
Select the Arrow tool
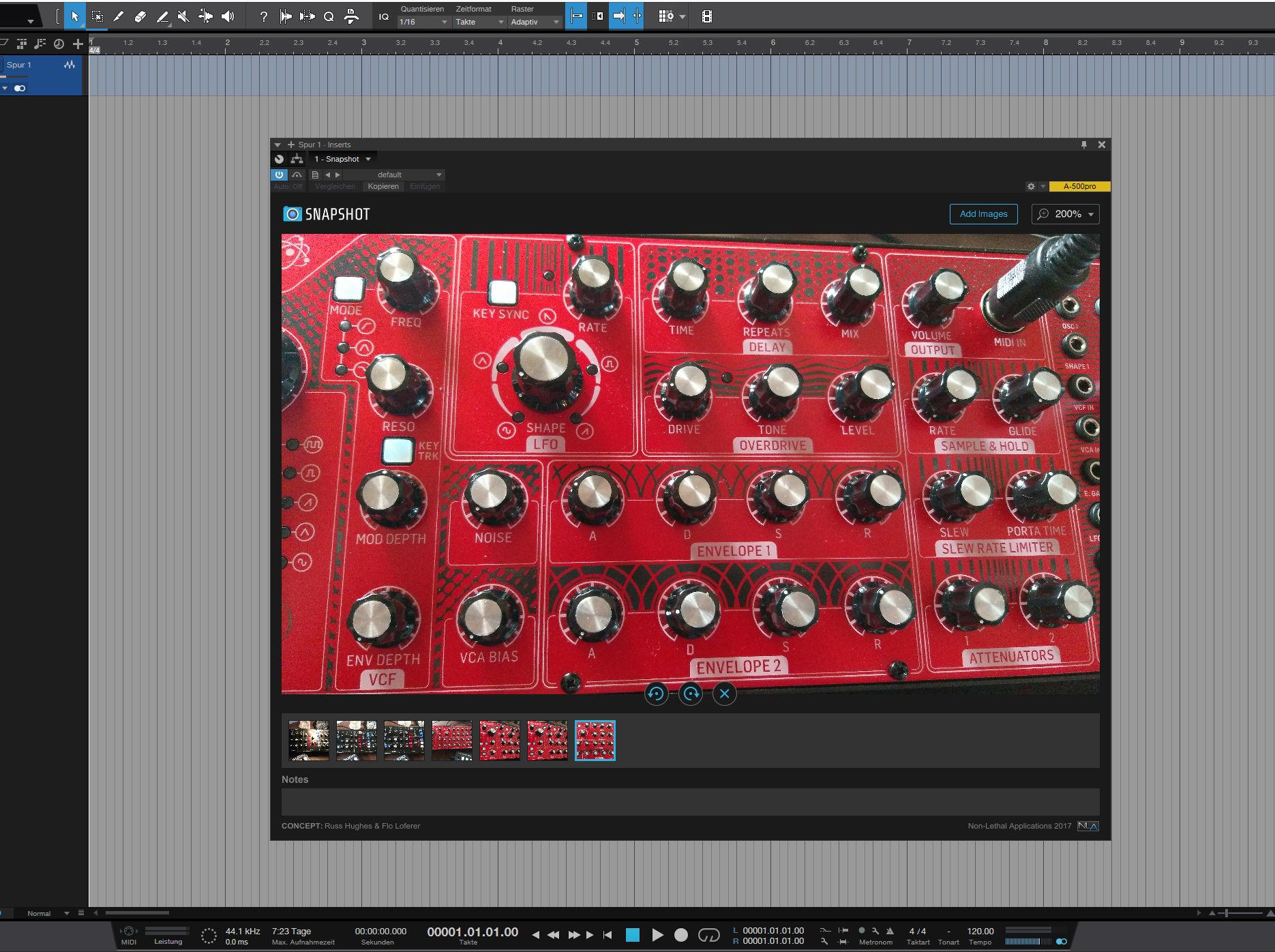[x=75, y=16]
